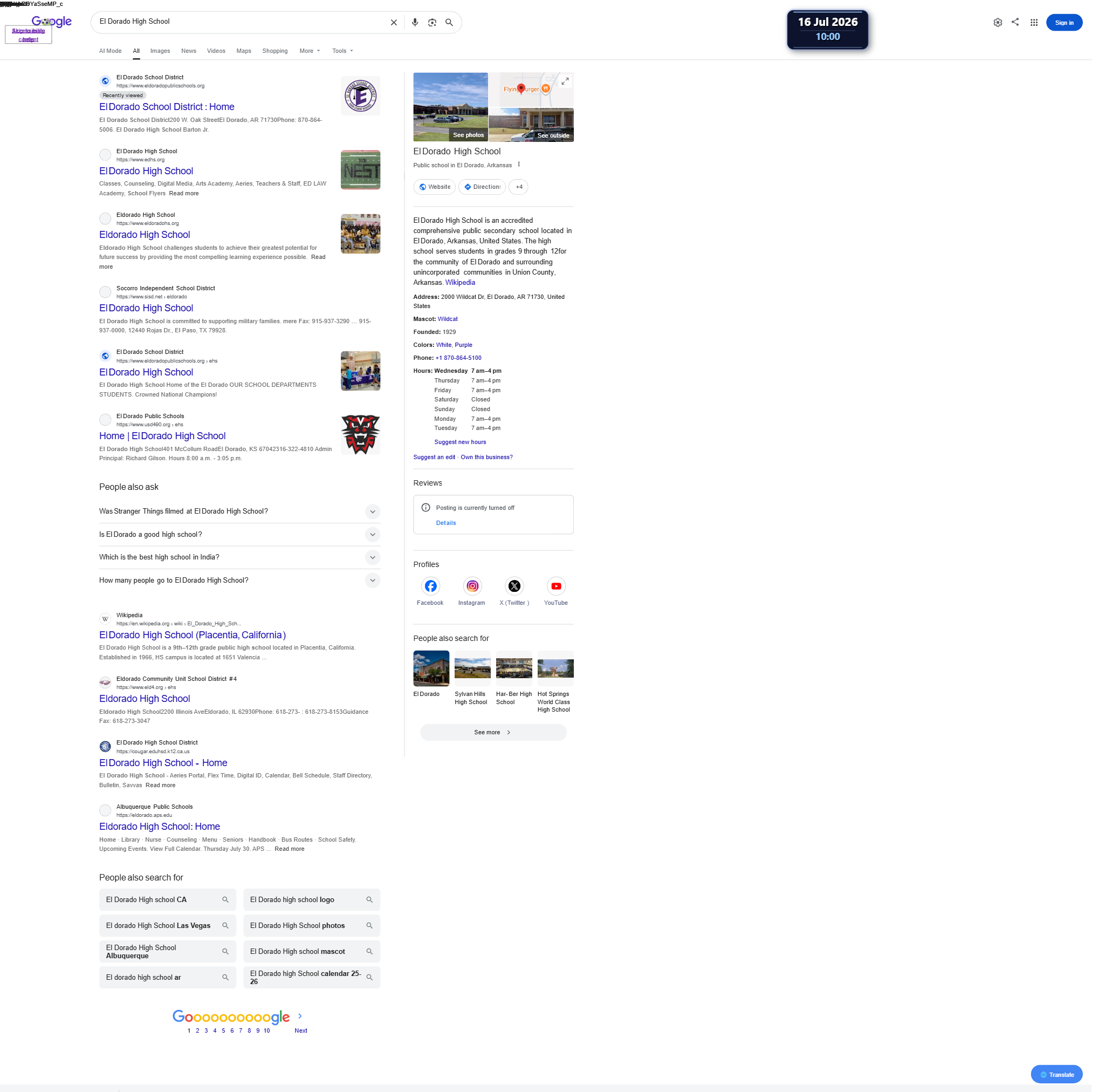
Task: Call the phone number +1 870-864-5100
Action: coord(461,360)
